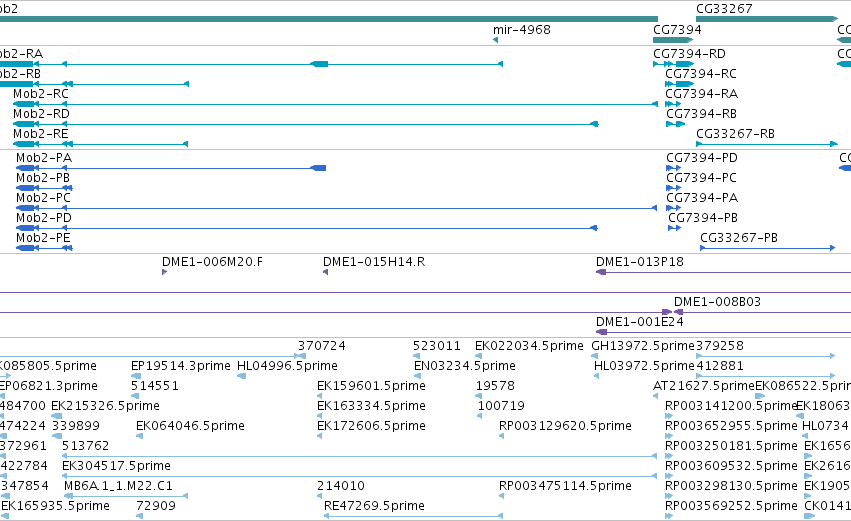Select the EK304517.5prime EST label

click(x=116, y=467)
